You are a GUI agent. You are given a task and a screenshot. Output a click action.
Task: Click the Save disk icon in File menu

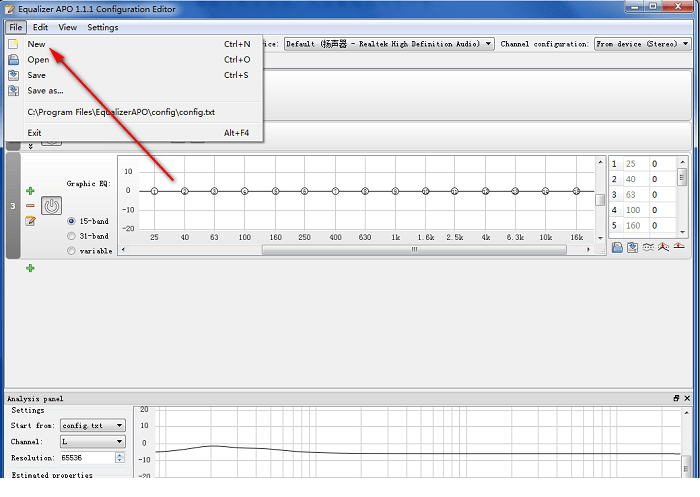[x=13, y=75]
